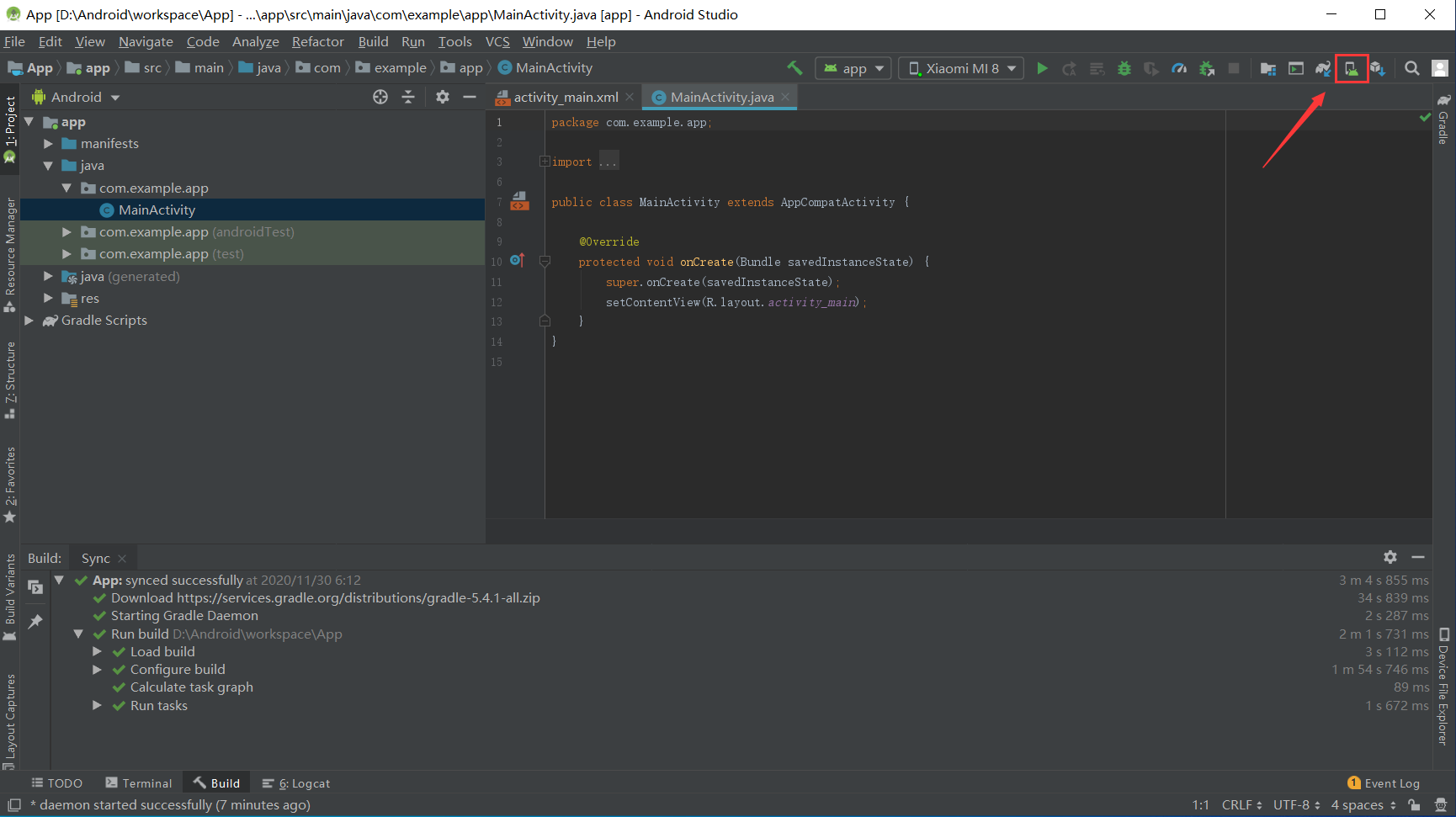Open the Analyze menu
This screenshot has height=817, width=1456.
click(256, 42)
